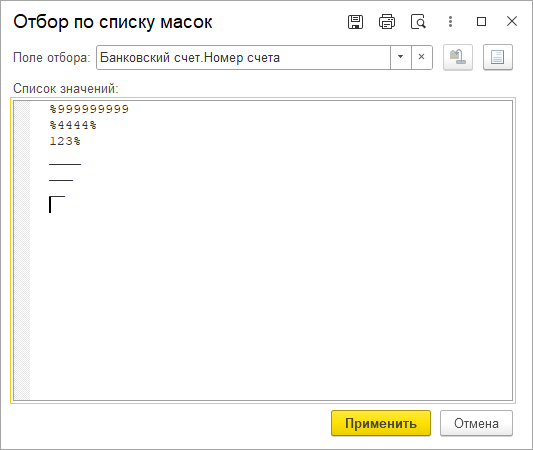Screen dimensions: 533x450
Task: Place cursor on line 123%
Action: point(65,141)
